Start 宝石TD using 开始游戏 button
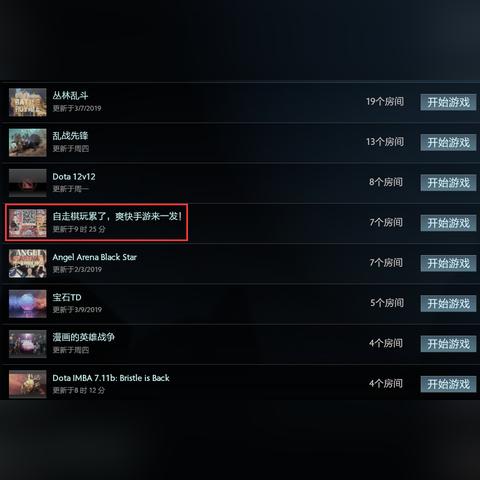Screen dimensions: 480x480 point(448,304)
